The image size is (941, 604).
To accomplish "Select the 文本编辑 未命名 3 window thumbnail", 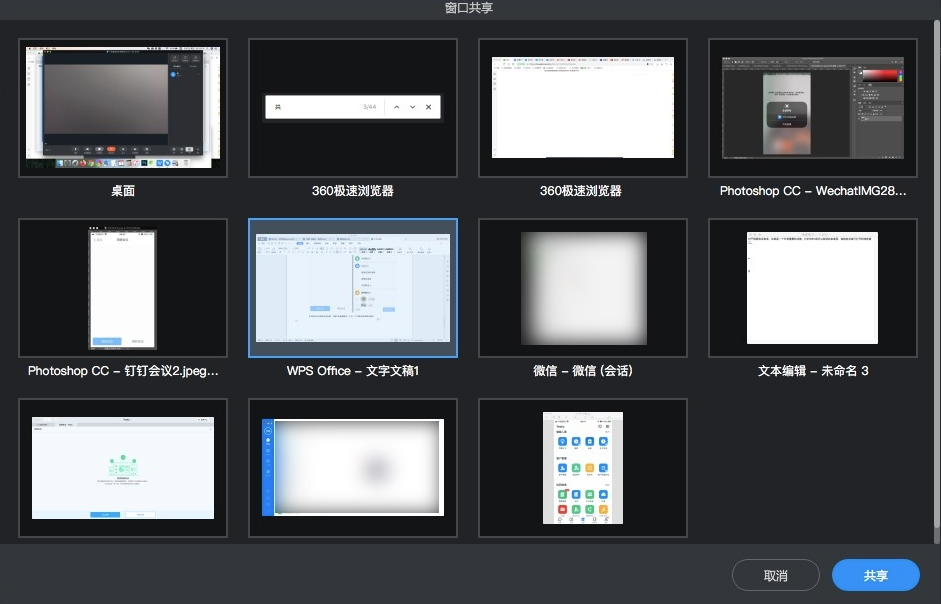I will coord(813,288).
